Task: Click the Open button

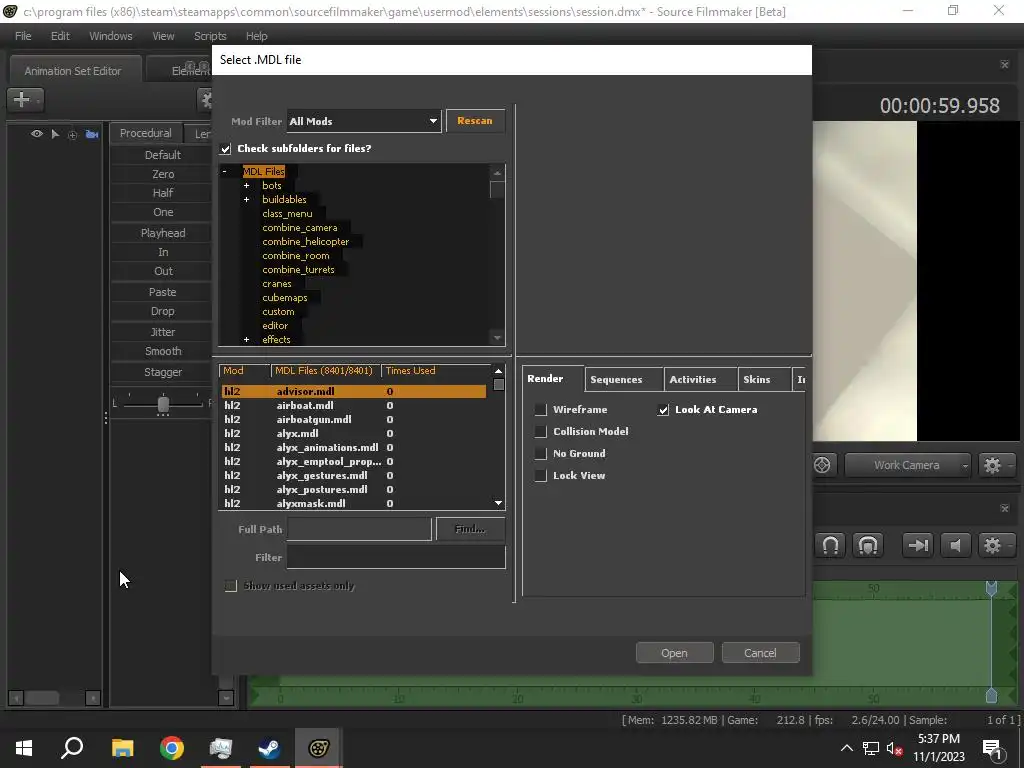Action: click(x=674, y=653)
